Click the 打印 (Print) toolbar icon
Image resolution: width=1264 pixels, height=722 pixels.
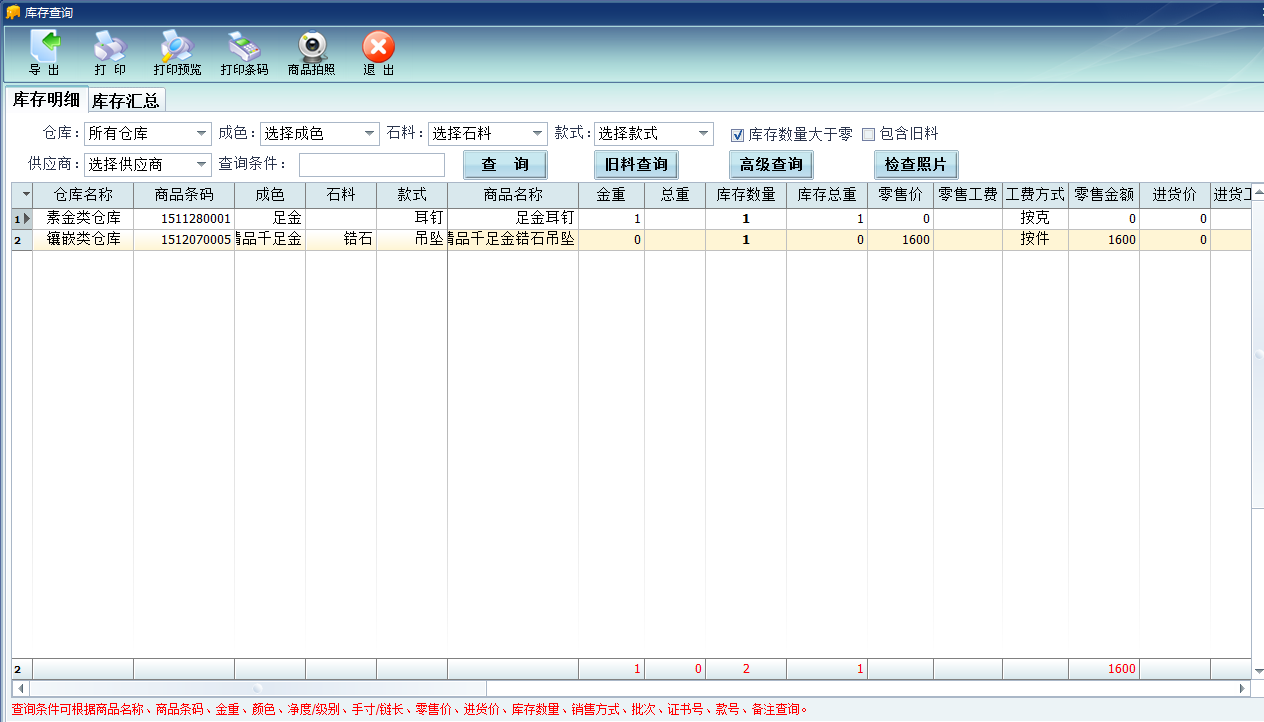tap(110, 48)
